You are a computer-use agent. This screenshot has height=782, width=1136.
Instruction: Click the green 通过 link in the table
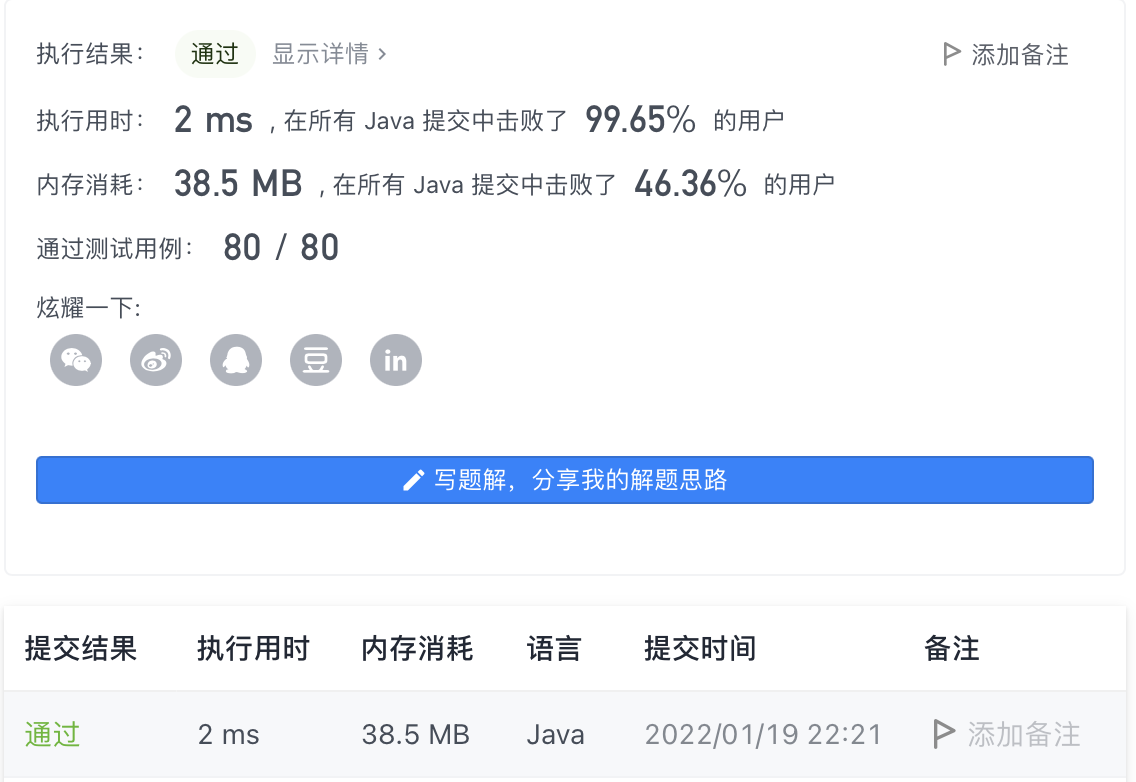(51, 734)
